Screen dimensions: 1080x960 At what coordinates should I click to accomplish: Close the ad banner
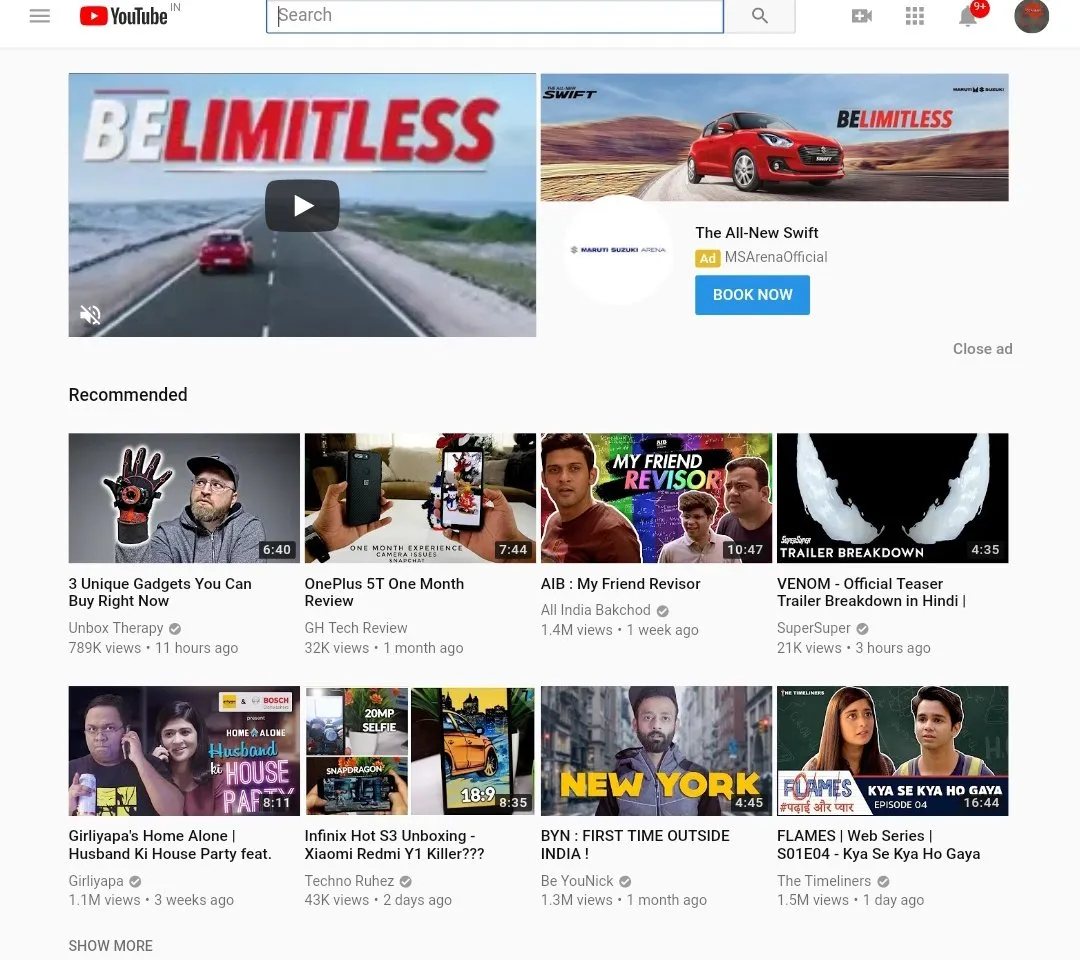982,349
